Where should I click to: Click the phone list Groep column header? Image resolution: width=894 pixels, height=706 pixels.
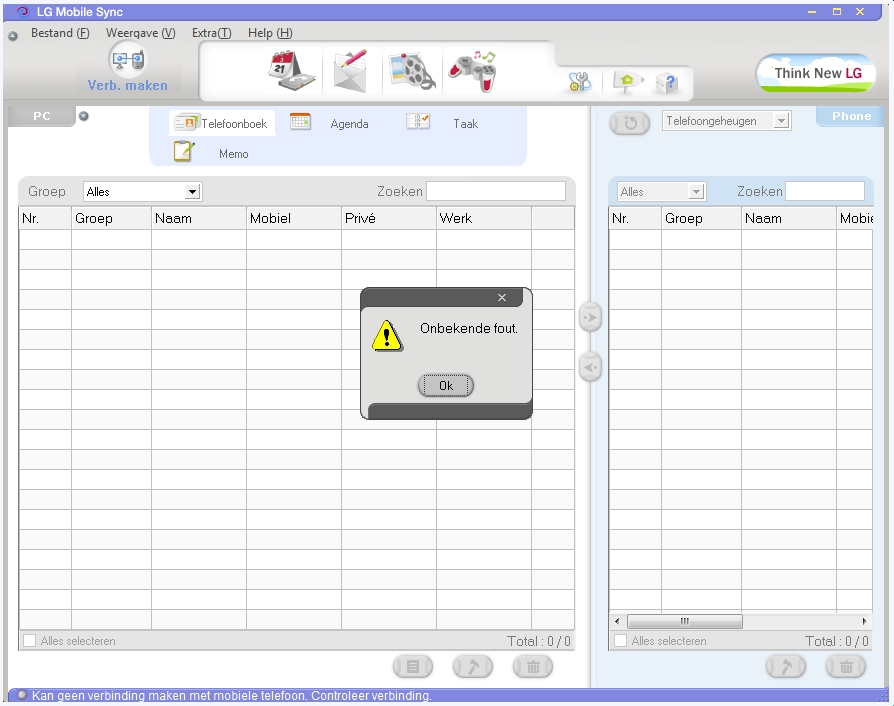(x=701, y=218)
